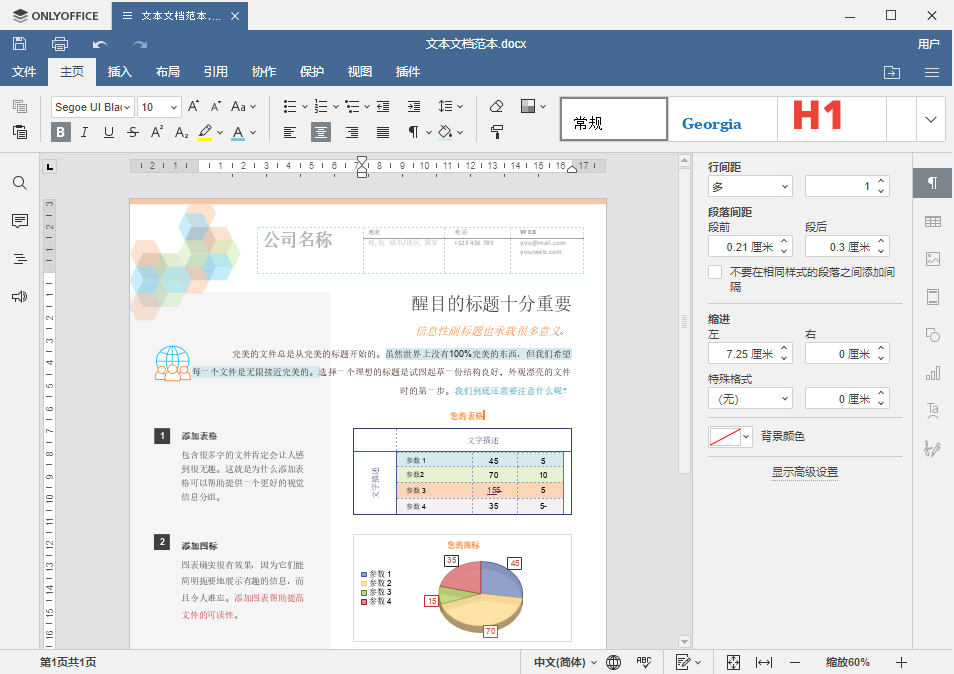954x674 pixels.
Task: Select the Georgia style
Action: pos(723,119)
